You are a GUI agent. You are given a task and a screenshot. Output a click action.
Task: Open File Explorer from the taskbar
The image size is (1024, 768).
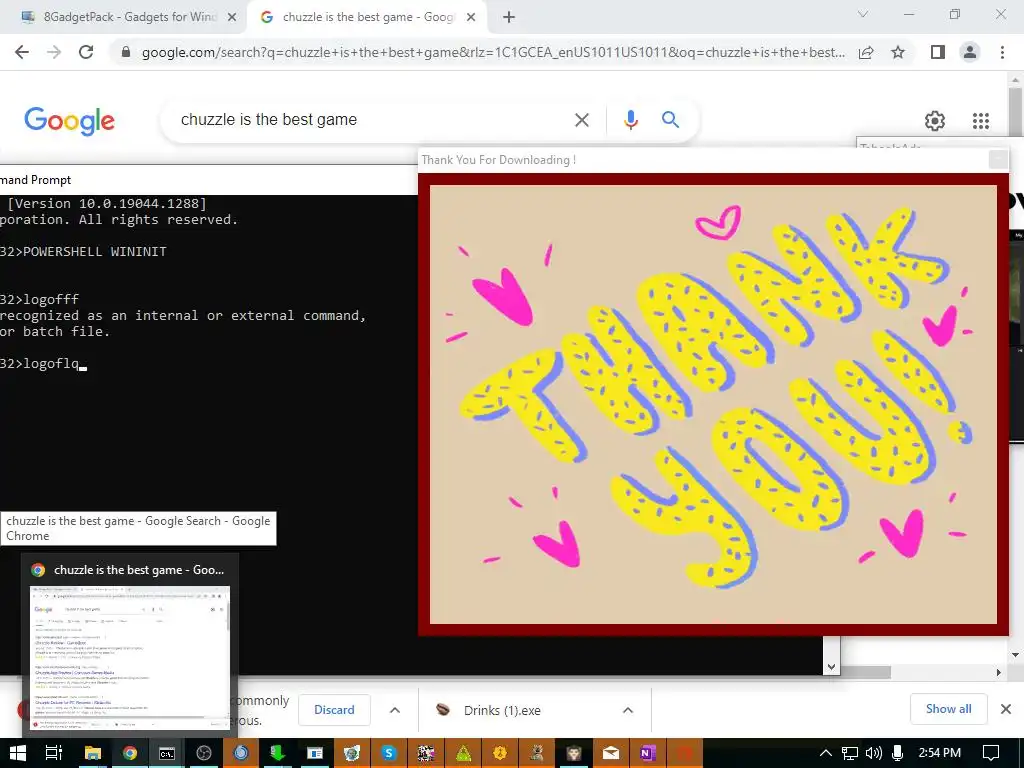[93, 753]
